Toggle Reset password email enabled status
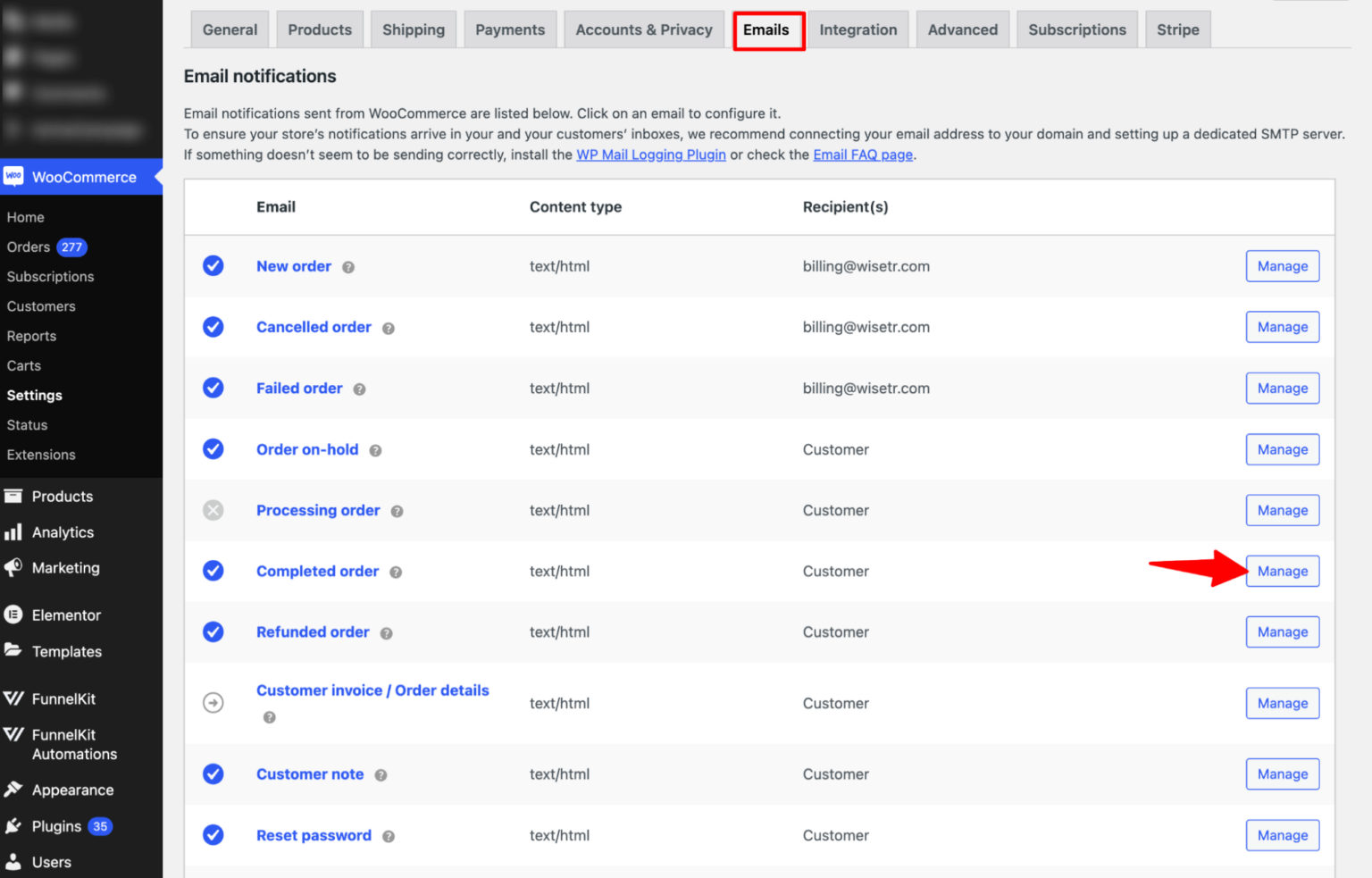Image resolution: width=1372 pixels, height=878 pixels. coord(213,835)
